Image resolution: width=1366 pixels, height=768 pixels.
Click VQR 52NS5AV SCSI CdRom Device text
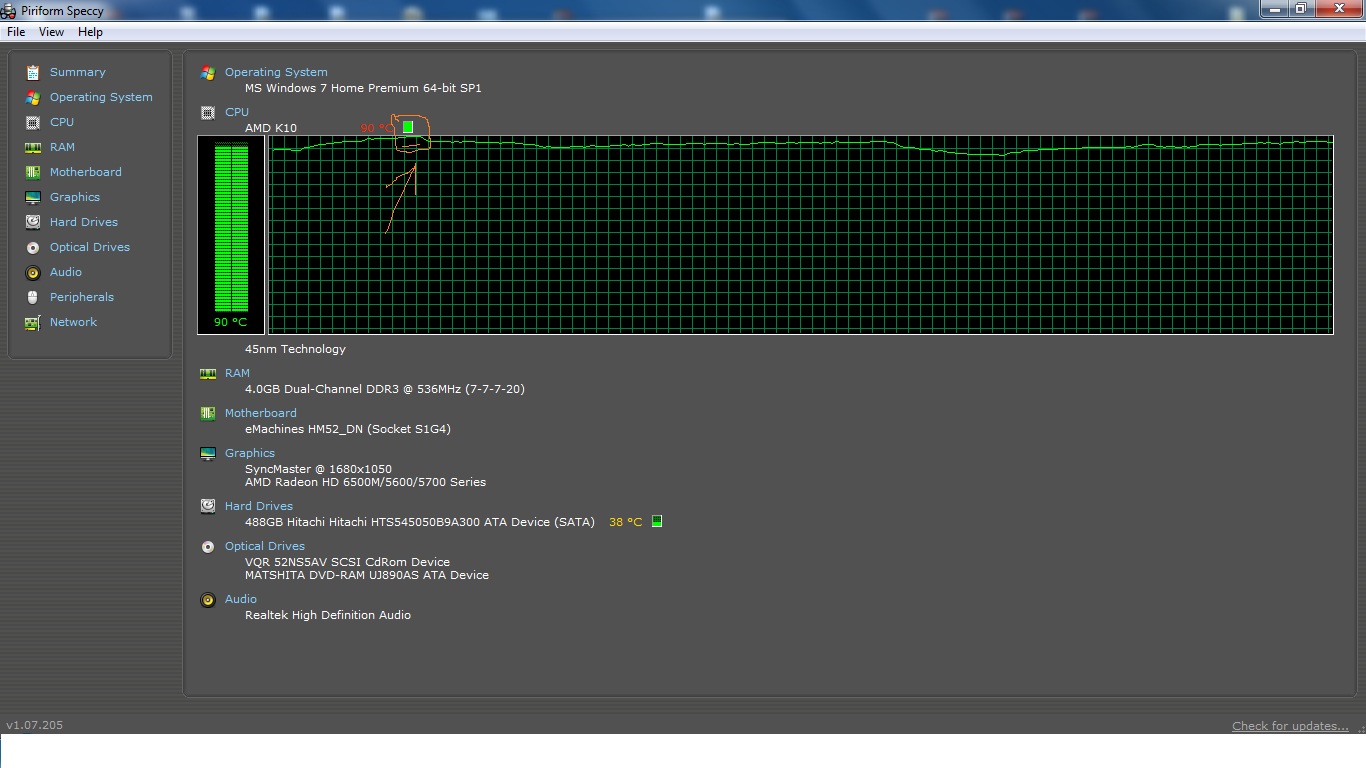coord(347,562)
